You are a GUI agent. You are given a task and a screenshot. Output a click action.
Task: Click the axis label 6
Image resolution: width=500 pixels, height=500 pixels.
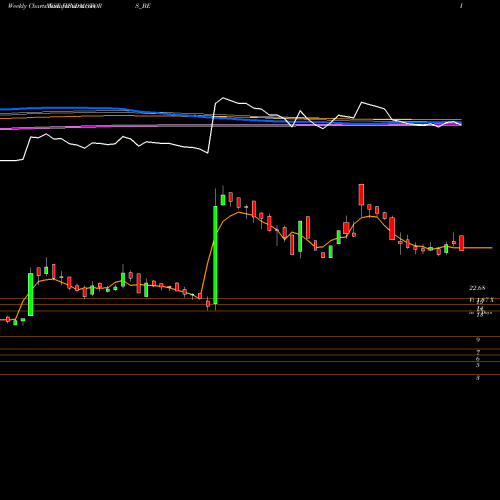(x=478, y=359)
